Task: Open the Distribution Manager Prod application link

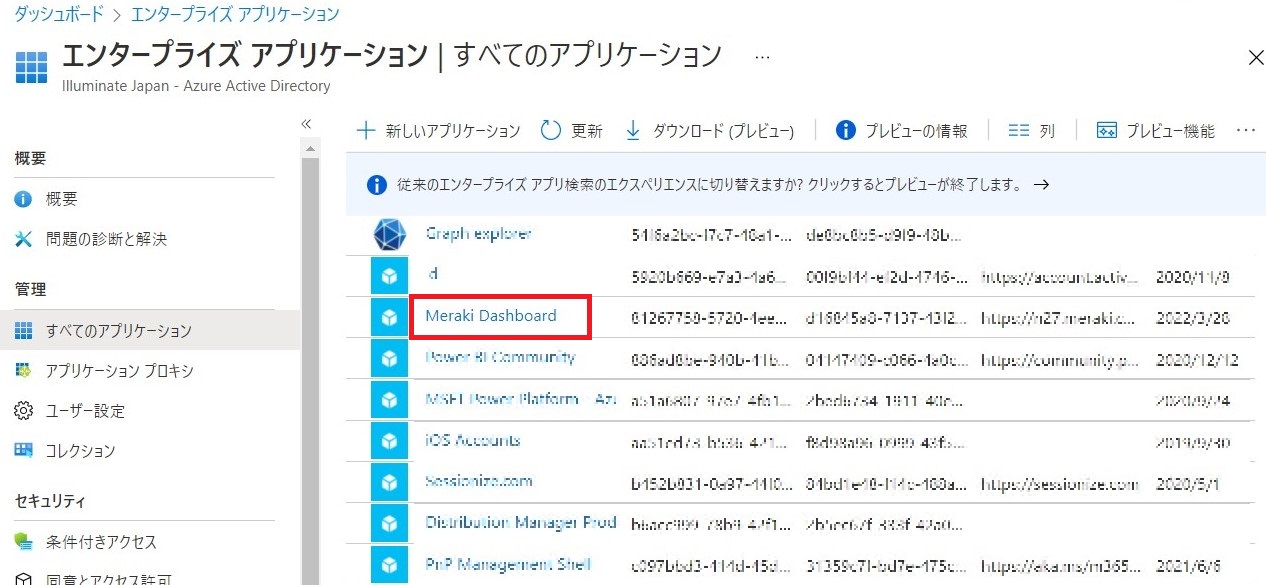Action: tap(521, 523)
